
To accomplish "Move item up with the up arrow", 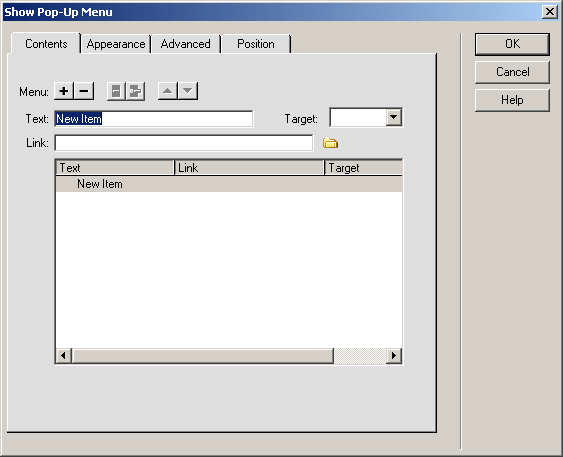I will (x=167, y=91).
